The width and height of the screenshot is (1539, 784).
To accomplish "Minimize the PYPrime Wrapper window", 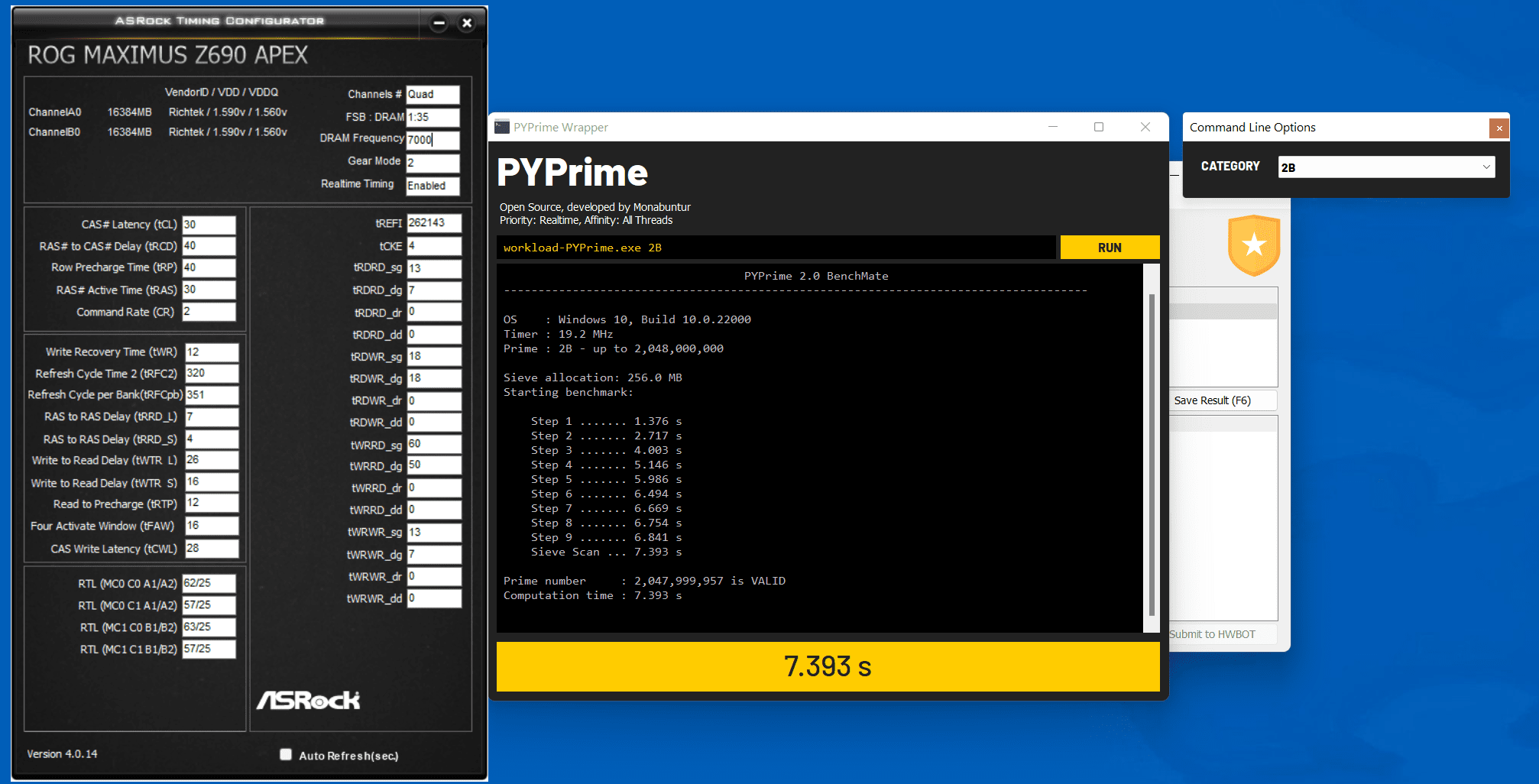I will pos(1053,127).
